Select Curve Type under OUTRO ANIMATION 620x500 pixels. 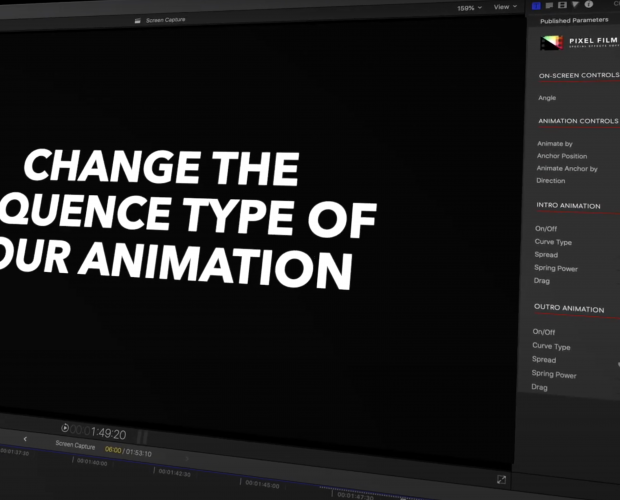[x=551, y=346]
